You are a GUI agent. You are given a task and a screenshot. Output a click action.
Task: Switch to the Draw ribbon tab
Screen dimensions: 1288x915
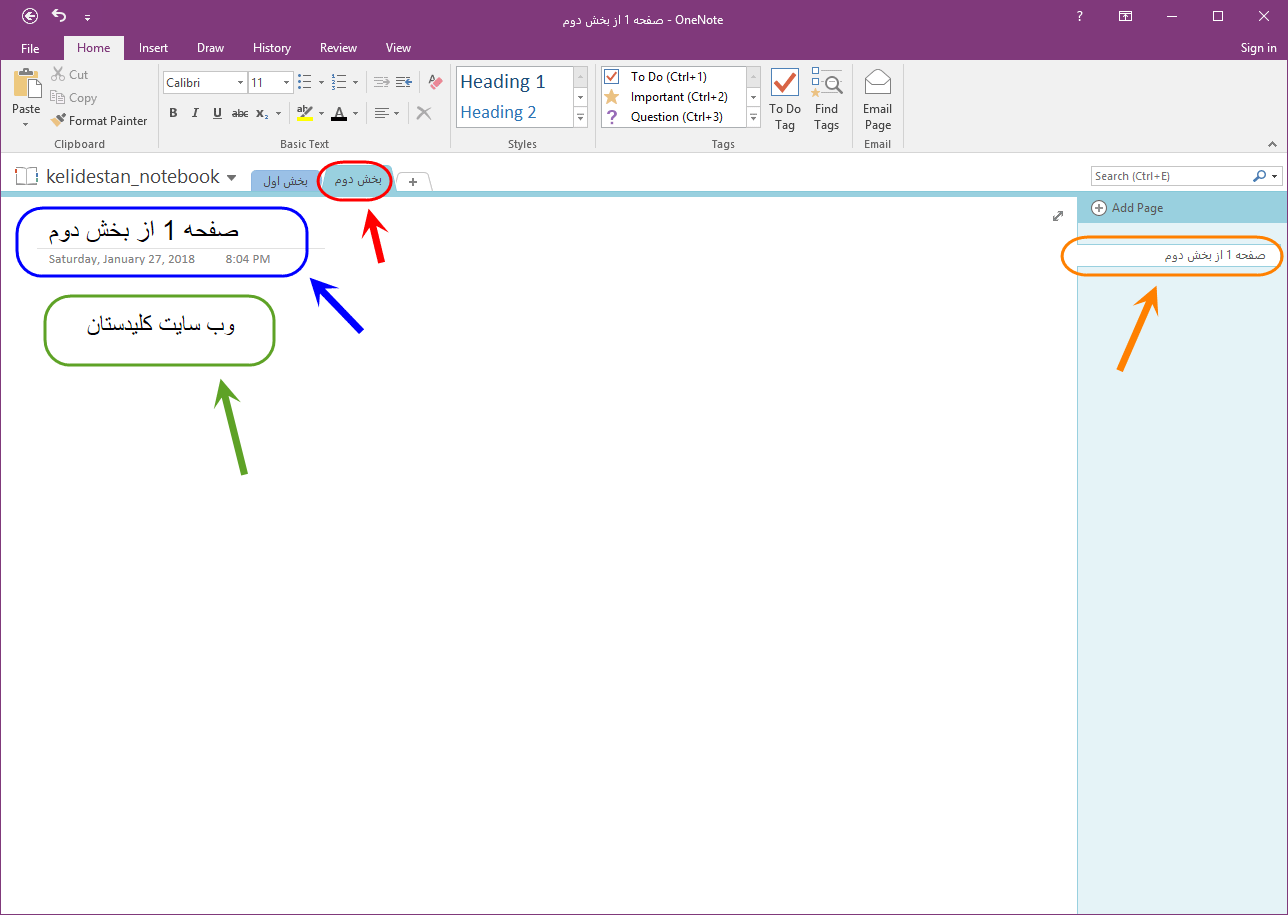point(210,48)
